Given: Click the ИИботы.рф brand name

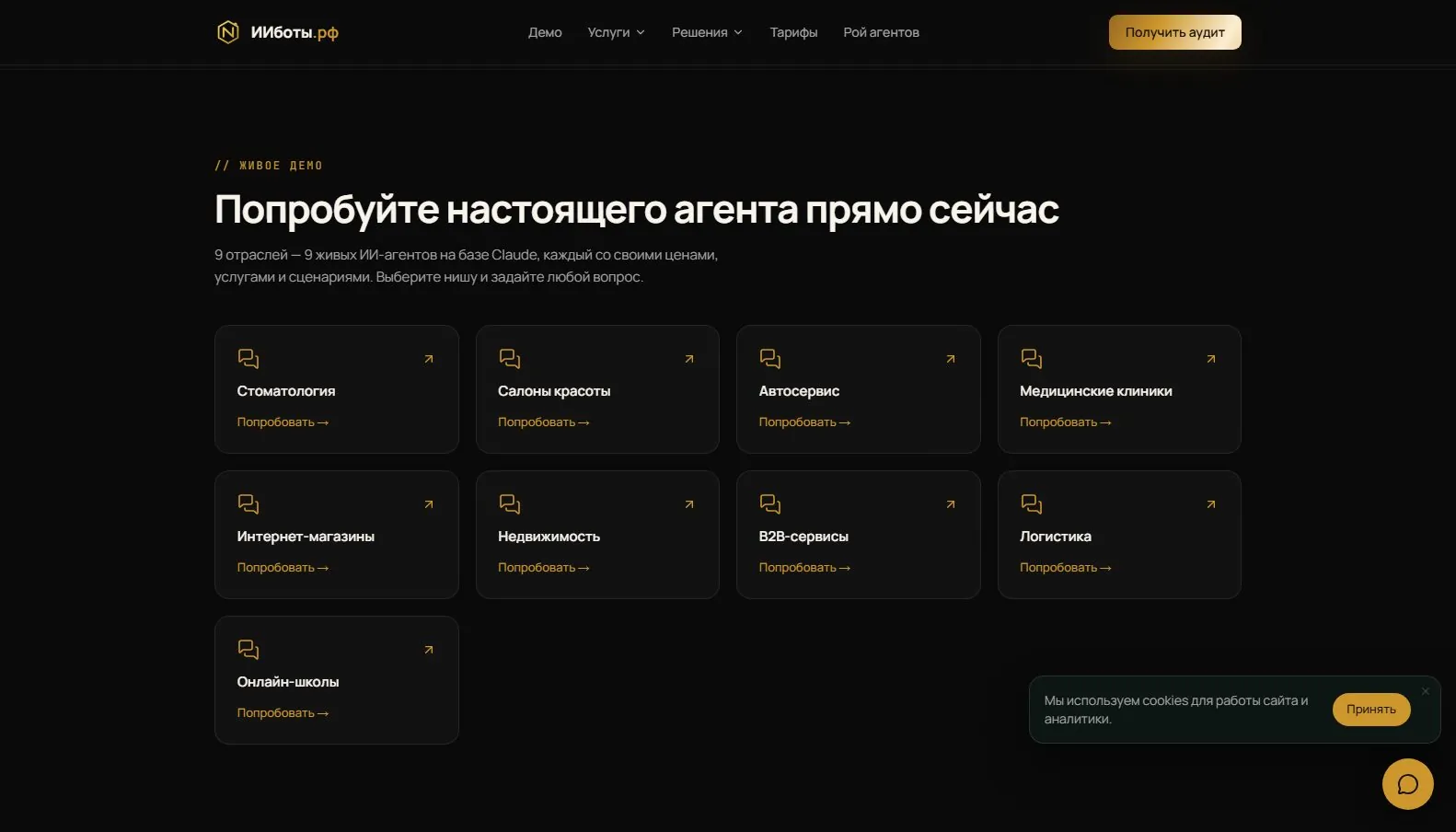Looking at the screenshot, I should [295, 32].
